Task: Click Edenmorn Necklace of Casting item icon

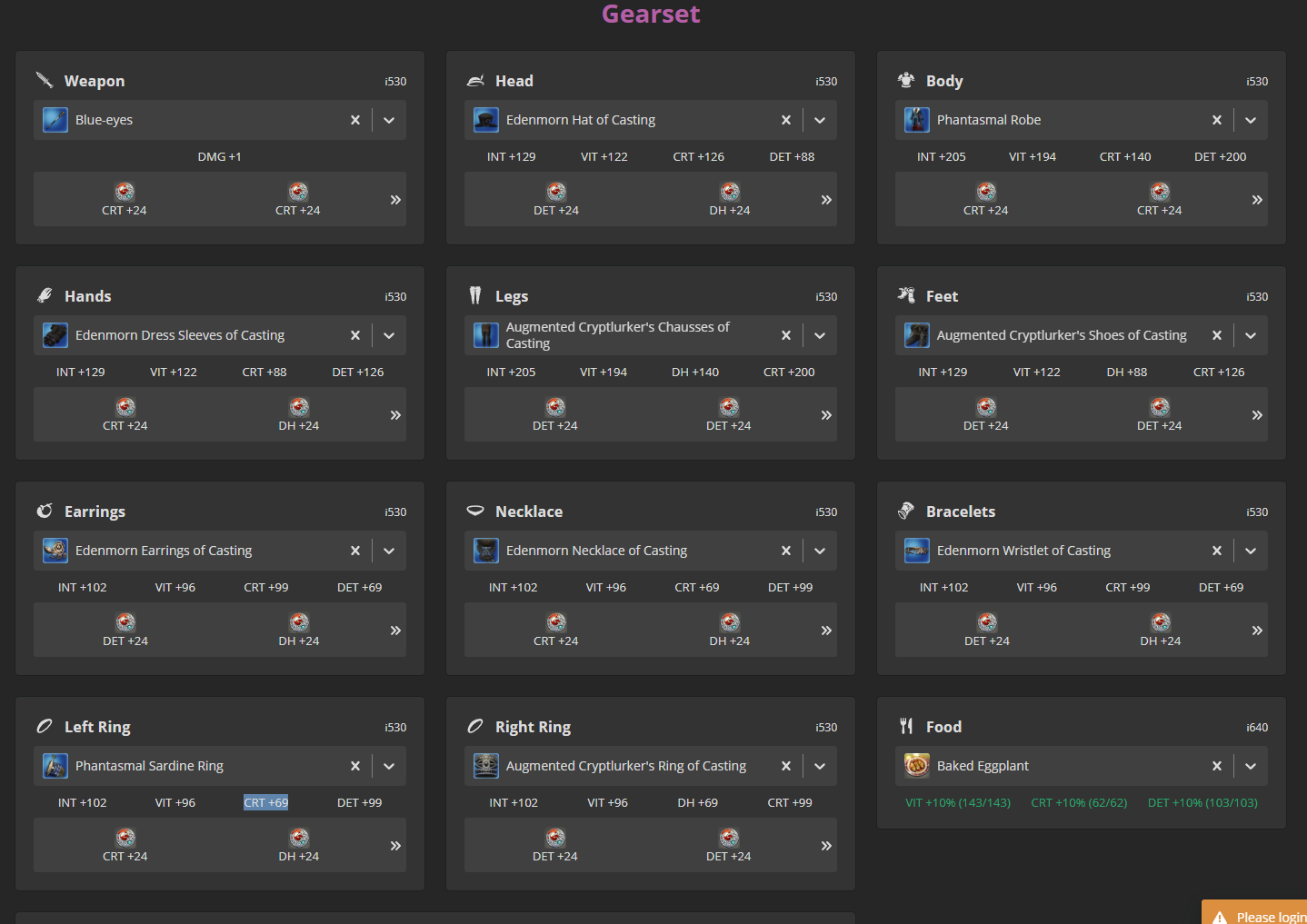Action: (486, 551)
